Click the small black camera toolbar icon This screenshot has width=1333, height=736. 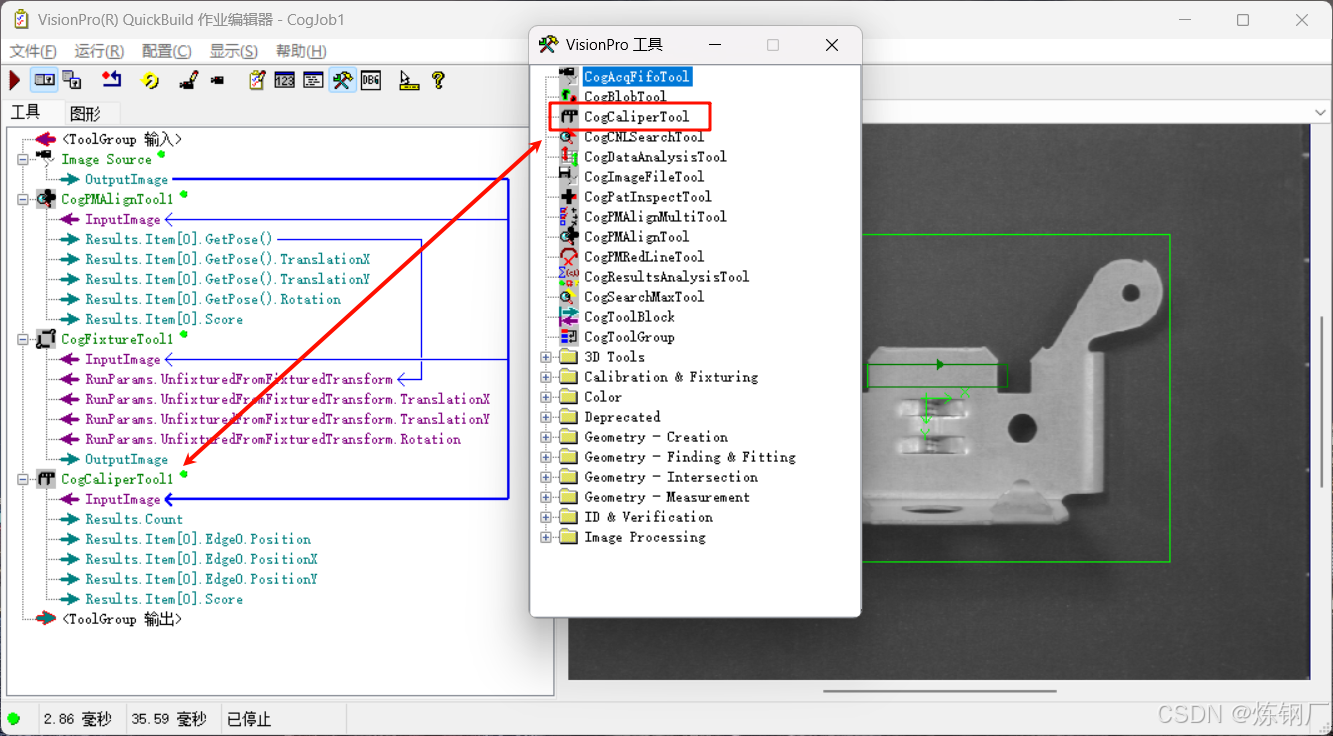click(217, 80)
